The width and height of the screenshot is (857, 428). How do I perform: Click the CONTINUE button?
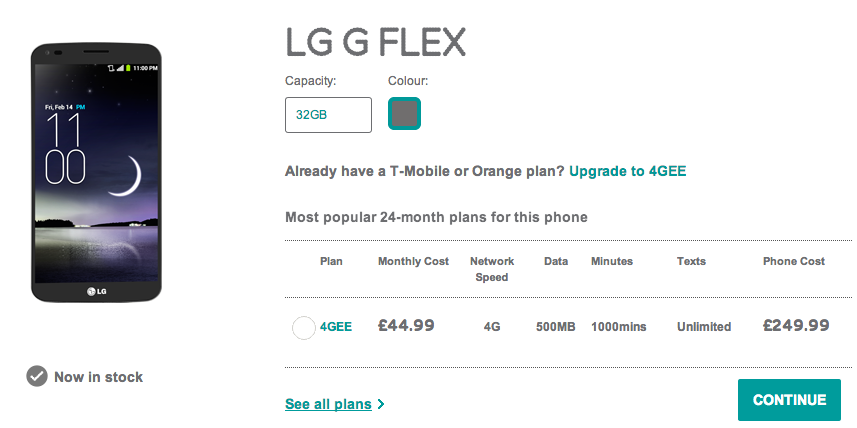coord(789,400)
